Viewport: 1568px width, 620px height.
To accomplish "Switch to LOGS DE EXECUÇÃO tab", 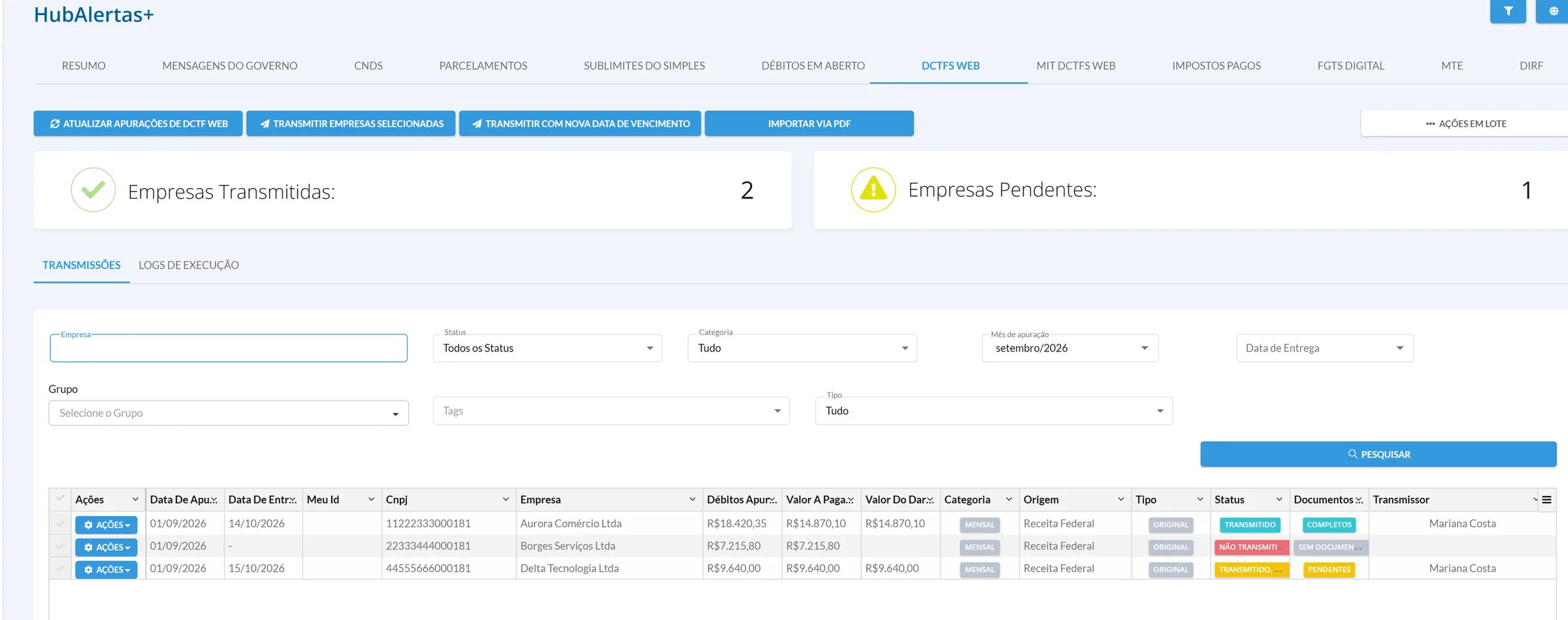I will pos(189,265).
